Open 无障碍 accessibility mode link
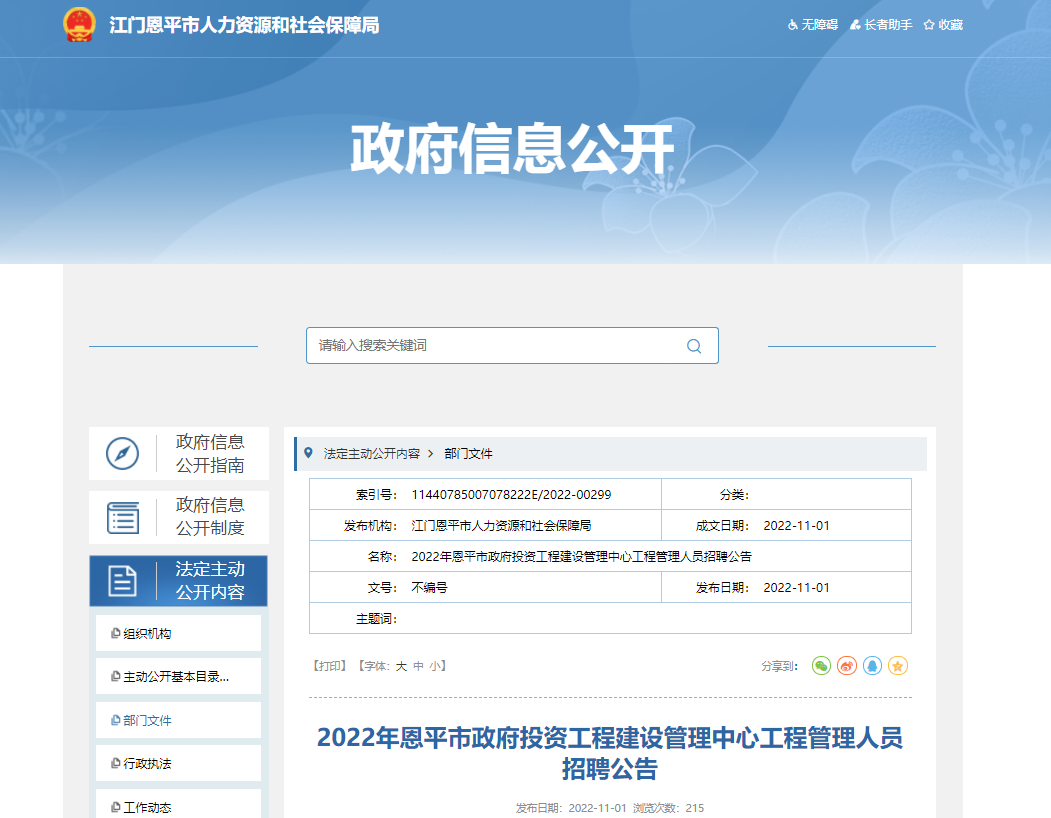This screenshot has height=818, width=1051. coord(812,25)
